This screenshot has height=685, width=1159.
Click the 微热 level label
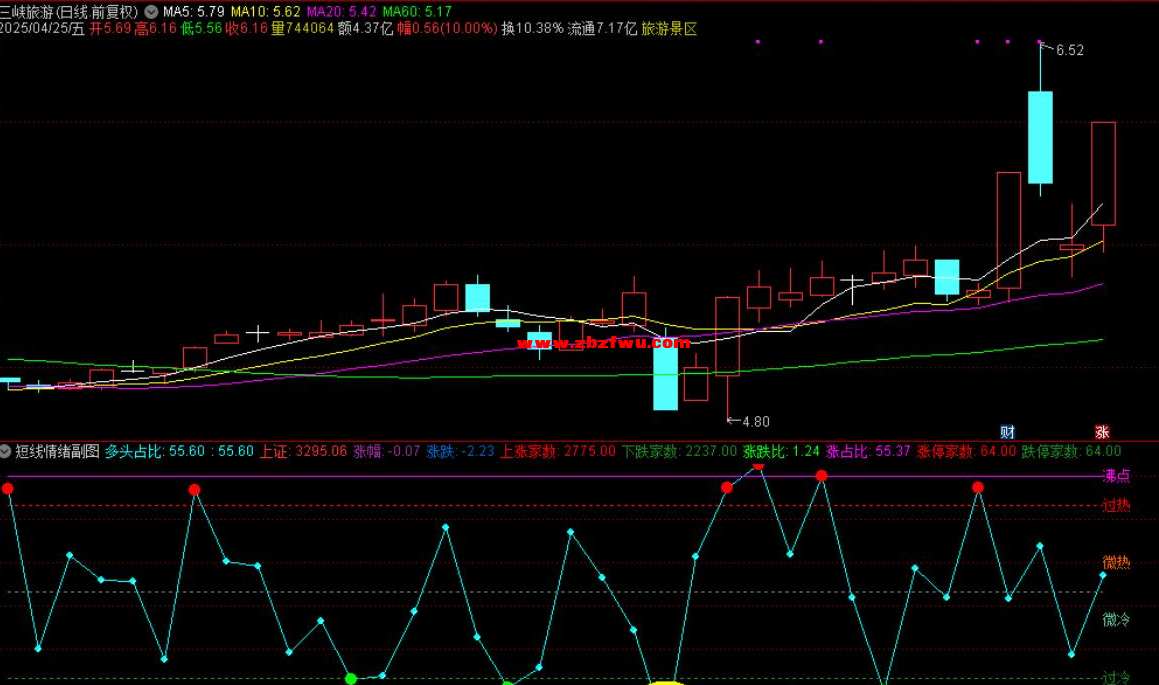pyautogui.click(x=1116, y=562)
